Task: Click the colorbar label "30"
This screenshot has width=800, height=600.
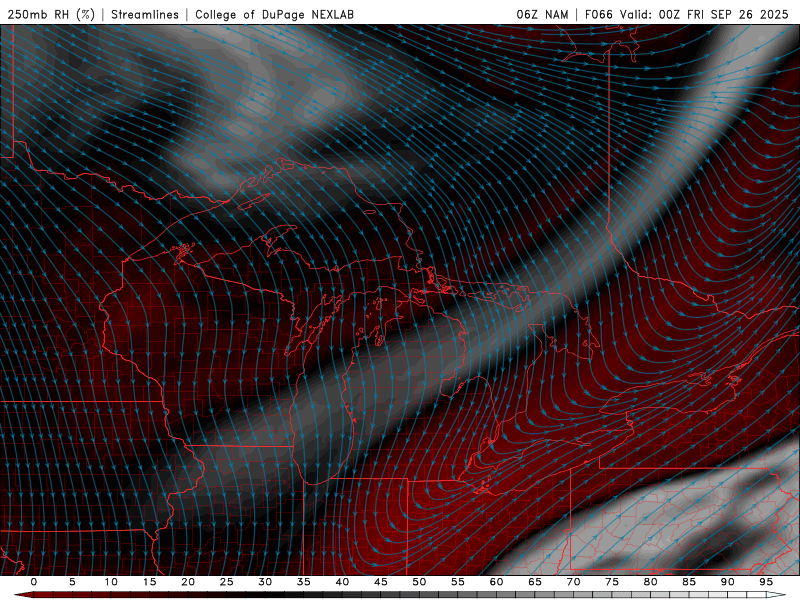Action: 265,582
